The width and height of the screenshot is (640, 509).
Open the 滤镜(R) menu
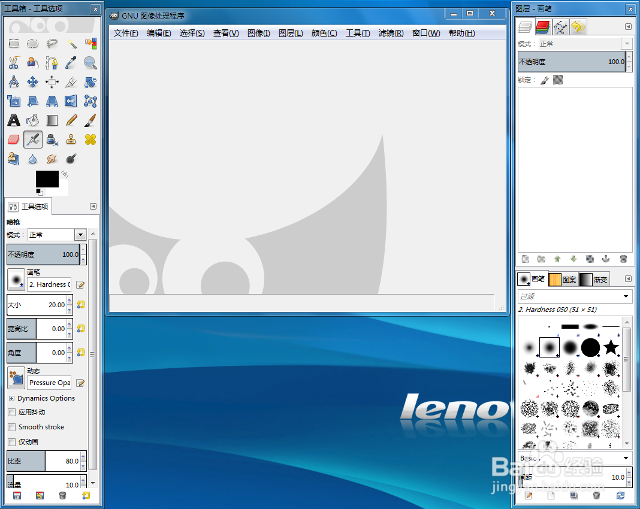click(391, 33)
